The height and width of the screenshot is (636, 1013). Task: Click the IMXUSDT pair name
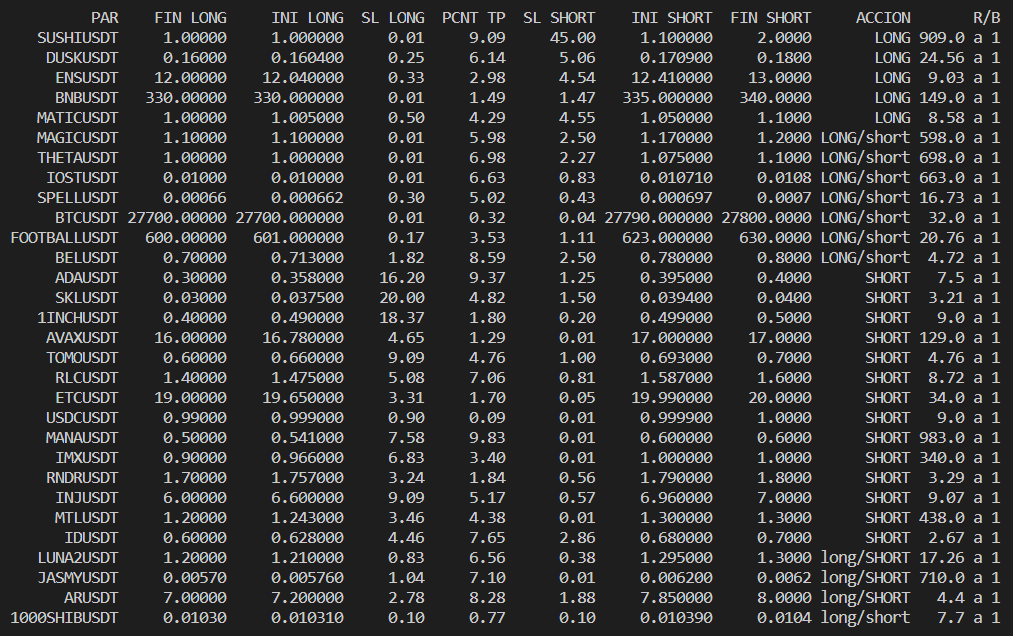coord(87,458)
